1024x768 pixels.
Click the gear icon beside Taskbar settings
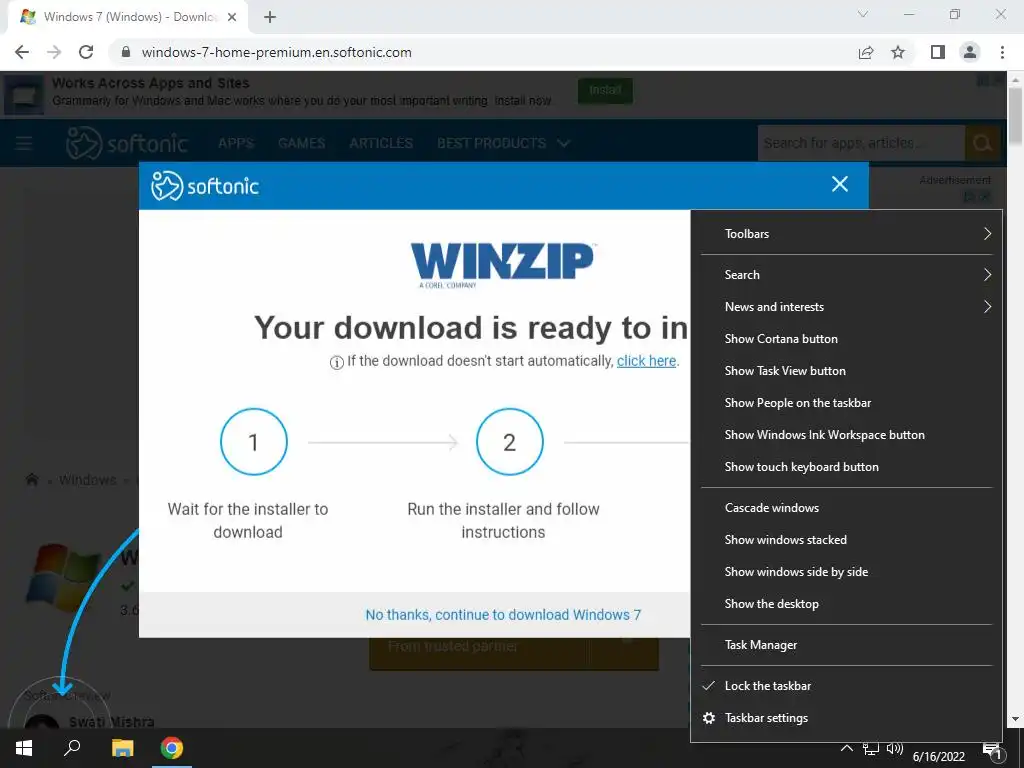tap(709, 718)
